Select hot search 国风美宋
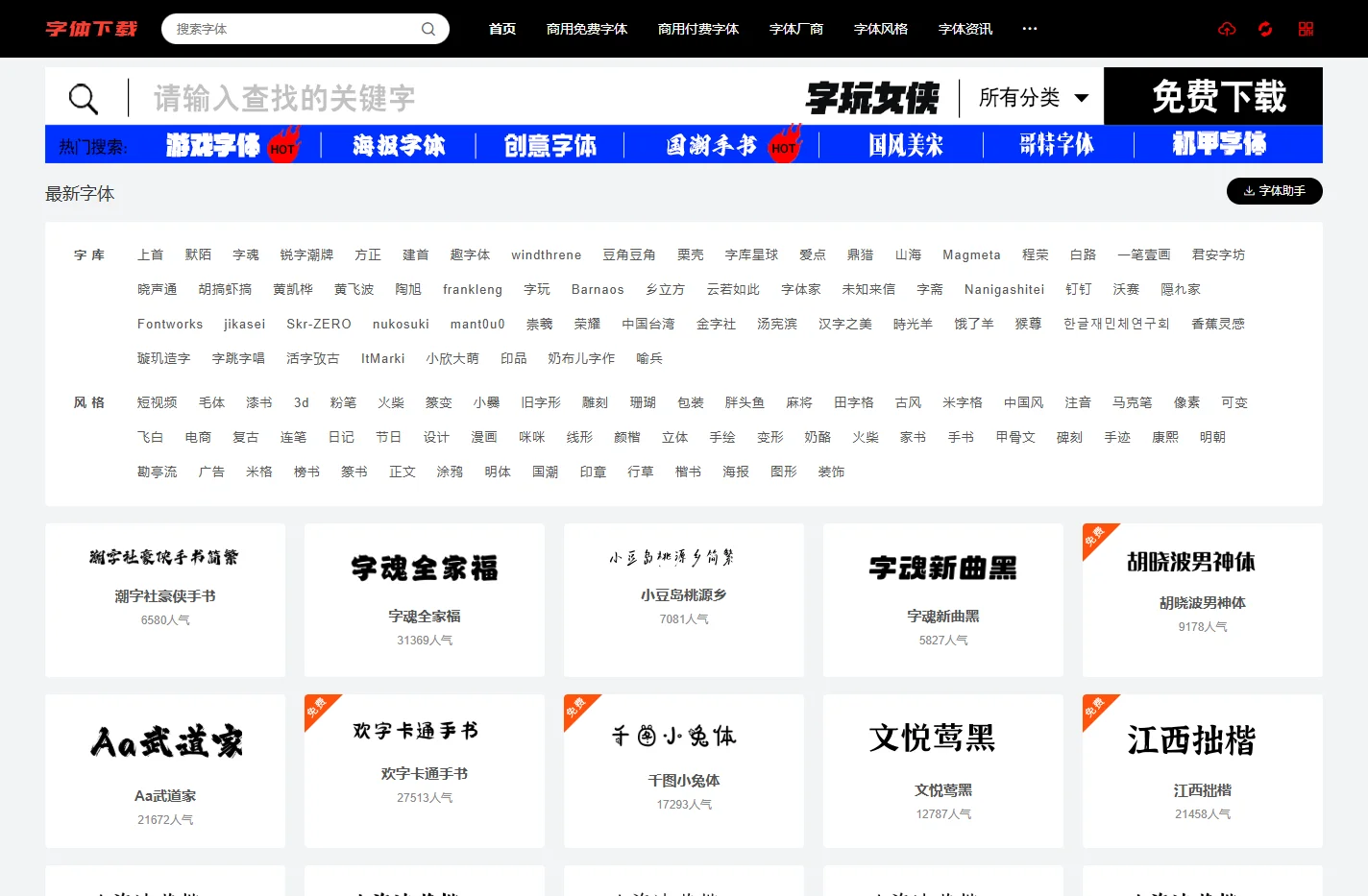The width and height of the screenshot is (1368, 896). (x=906, y=145)
